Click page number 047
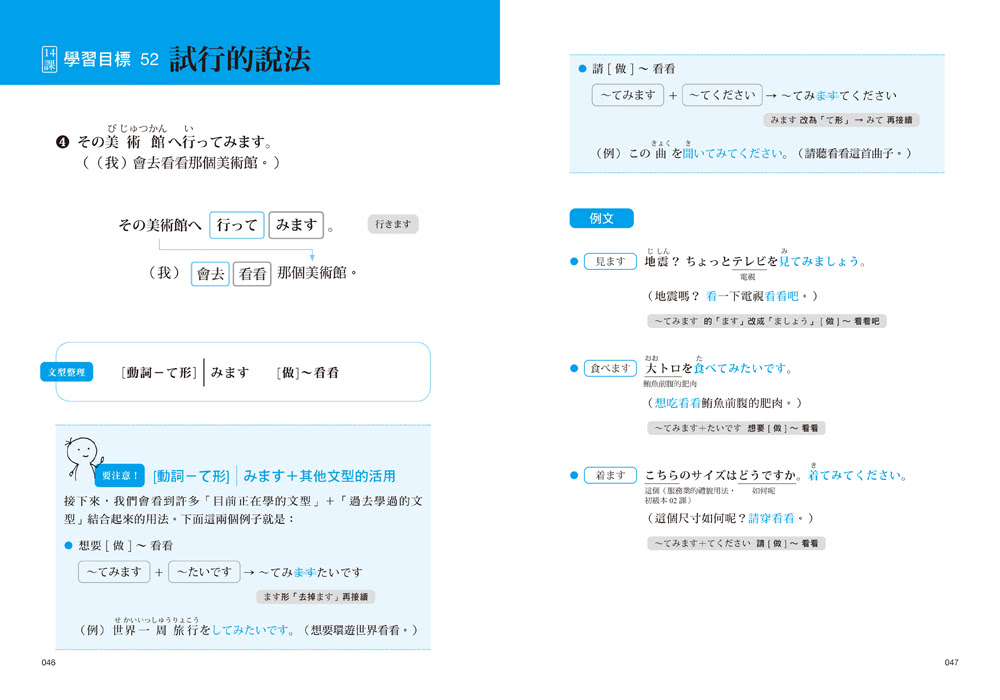 [x=951, y=663]
